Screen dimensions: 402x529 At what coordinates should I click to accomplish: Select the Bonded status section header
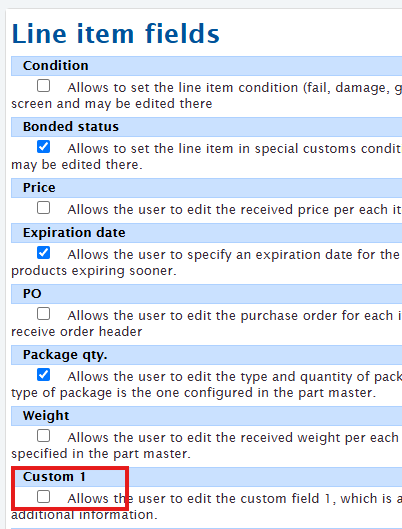coord(206,127)
